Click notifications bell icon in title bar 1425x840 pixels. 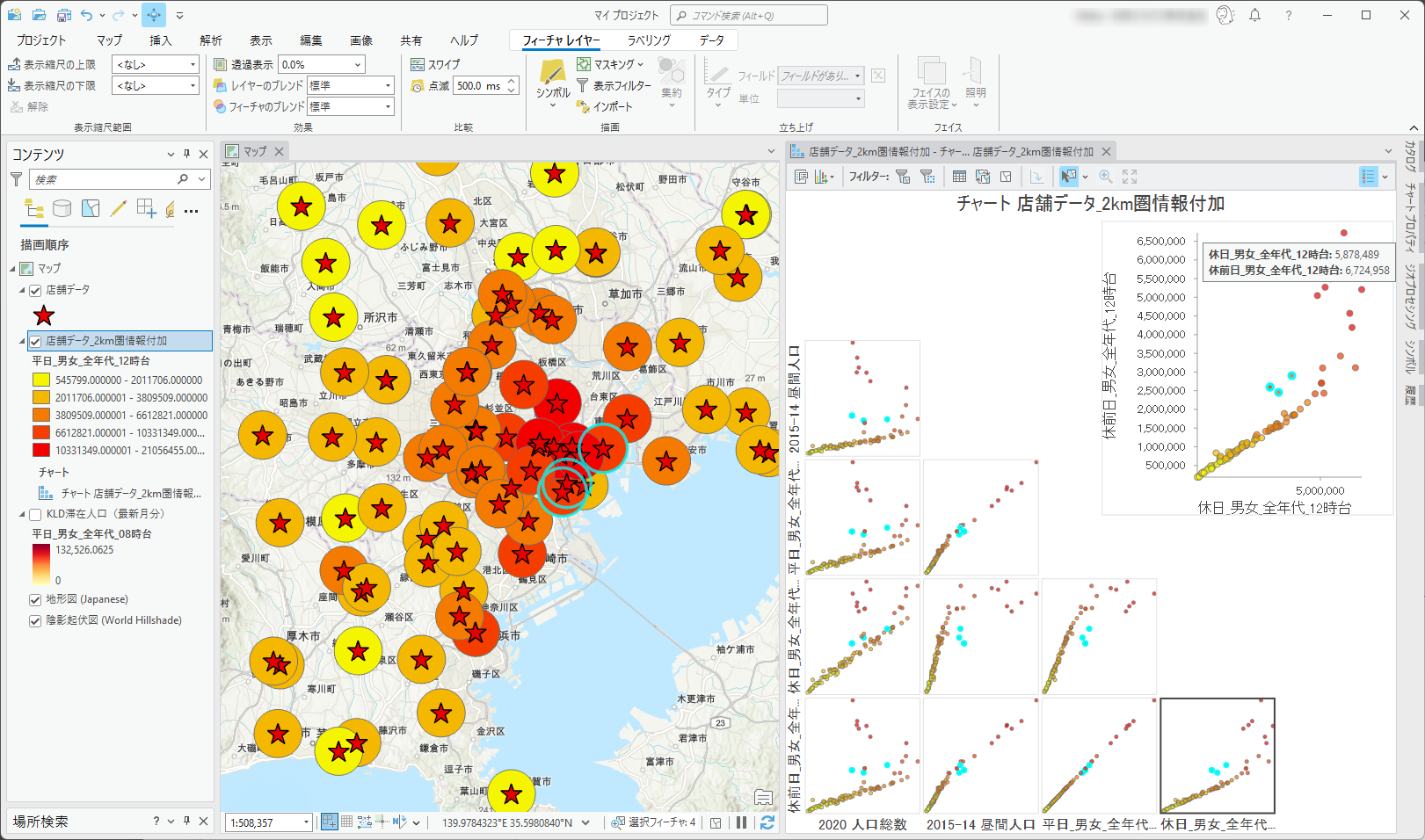click(x=1254, y=15)
